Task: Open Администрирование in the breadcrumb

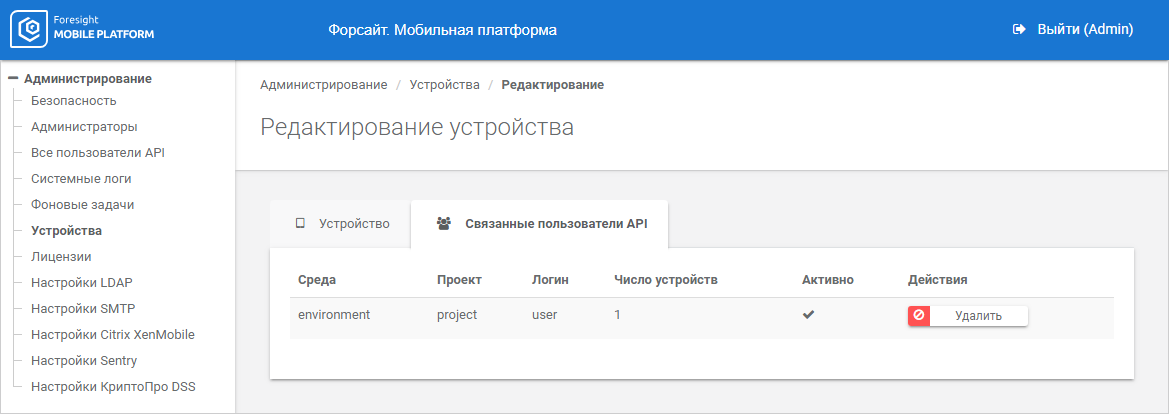Action: (x=323, y=85)
